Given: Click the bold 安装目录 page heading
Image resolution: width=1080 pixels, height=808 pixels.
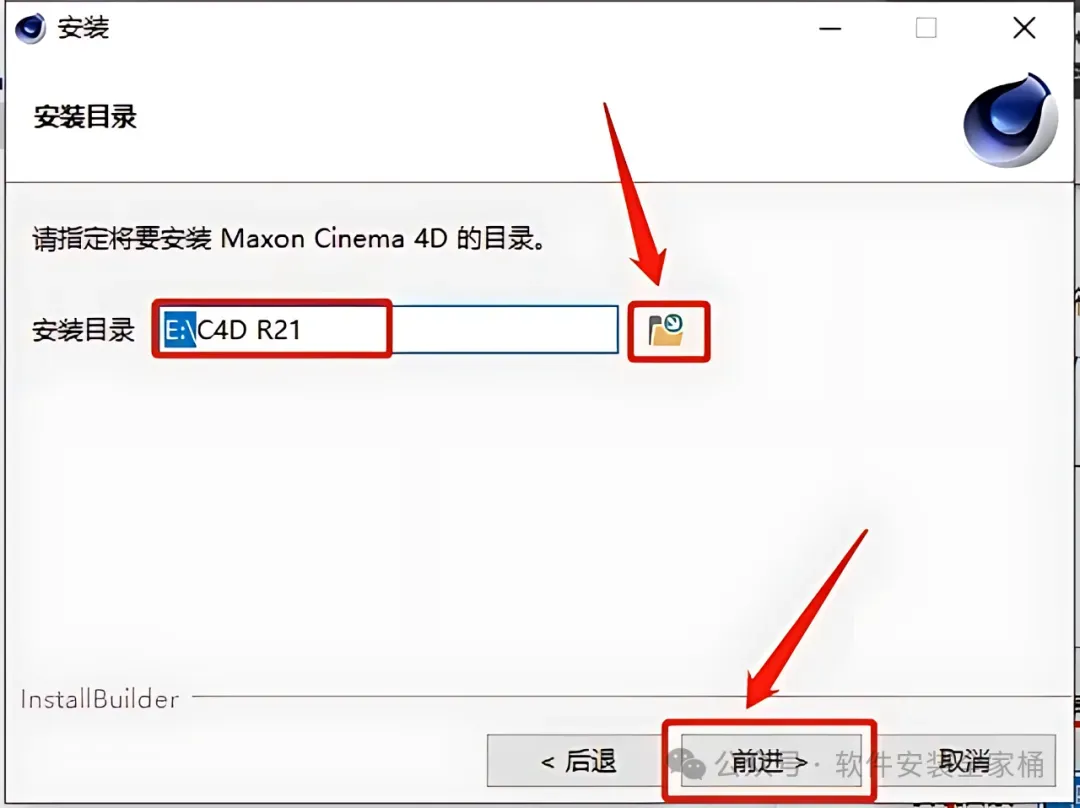Looking at the screenshot, I should pyautogui.click(x=85, y=116).
